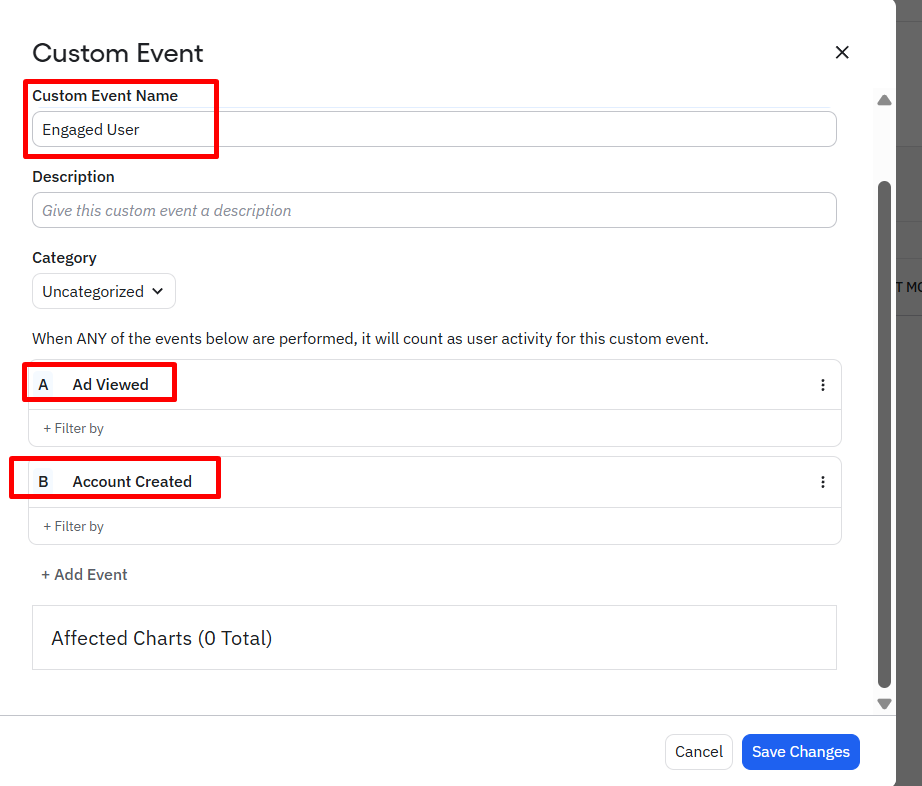Click the chevron in the Category selector
922x786 pixels.
[157, 292]
